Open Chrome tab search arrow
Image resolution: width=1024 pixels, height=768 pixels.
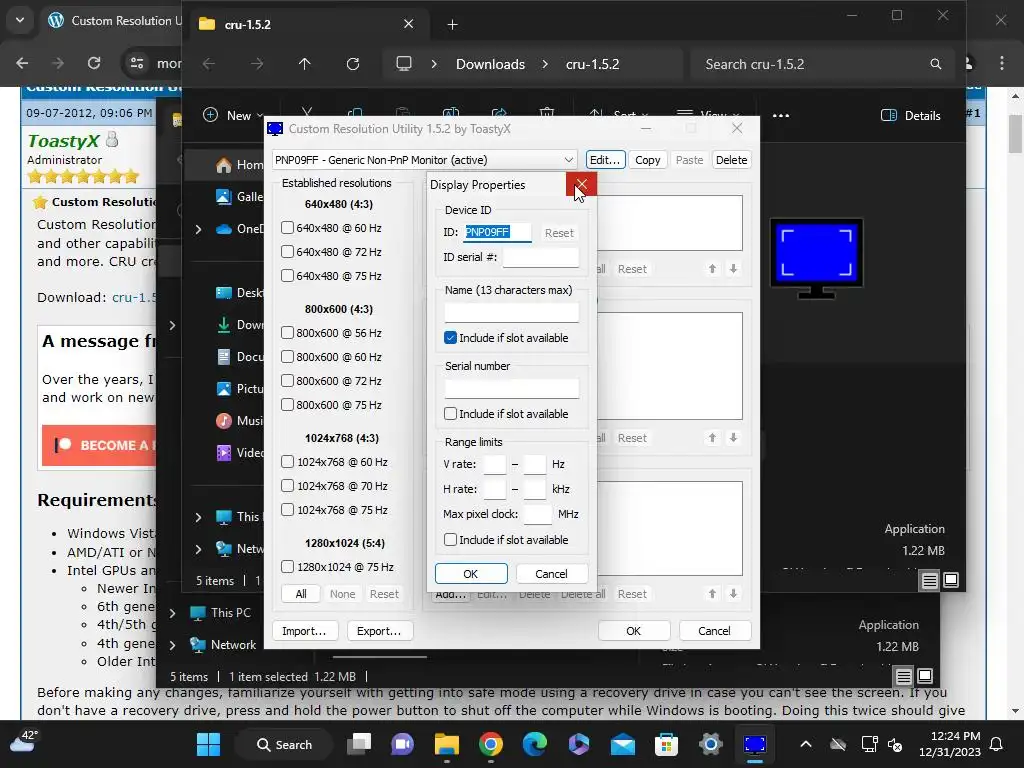point(20,20)
